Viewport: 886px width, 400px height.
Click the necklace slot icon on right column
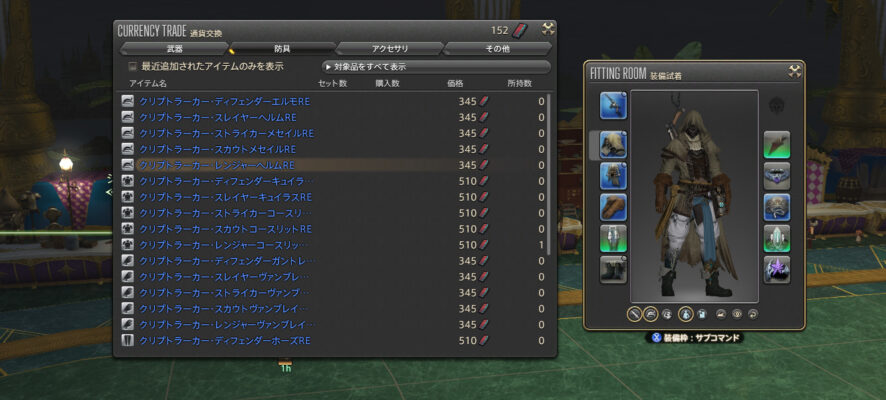point(777,176)
